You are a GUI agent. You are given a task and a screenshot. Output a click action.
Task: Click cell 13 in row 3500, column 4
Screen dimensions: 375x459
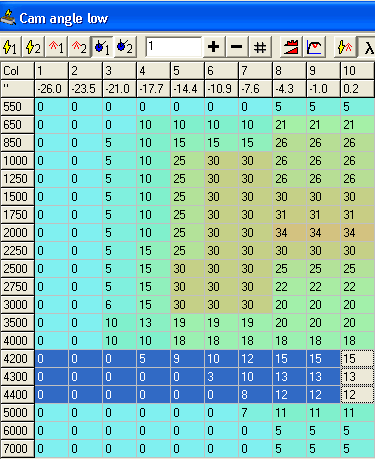(x=154, y=323)
